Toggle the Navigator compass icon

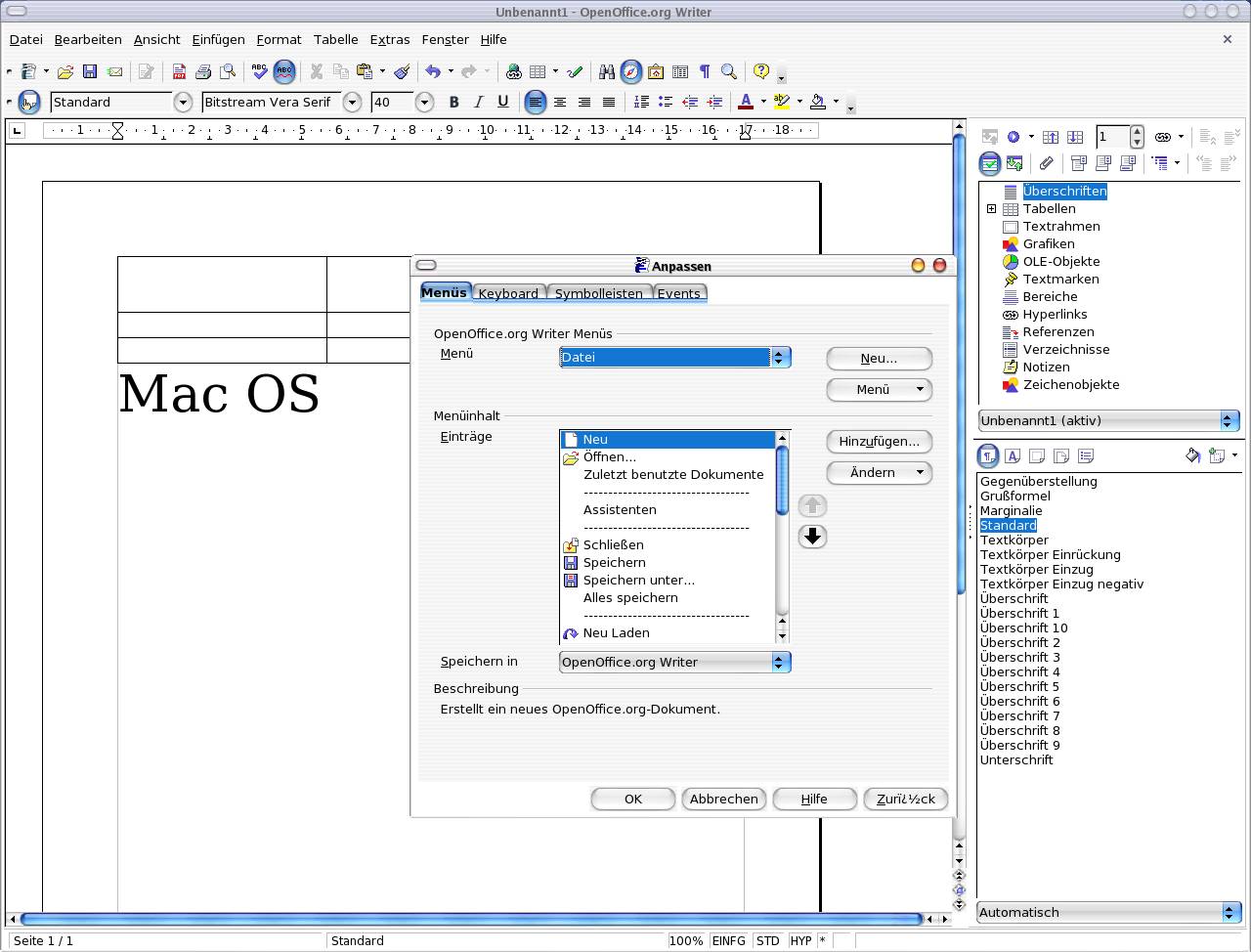(631, 71)
